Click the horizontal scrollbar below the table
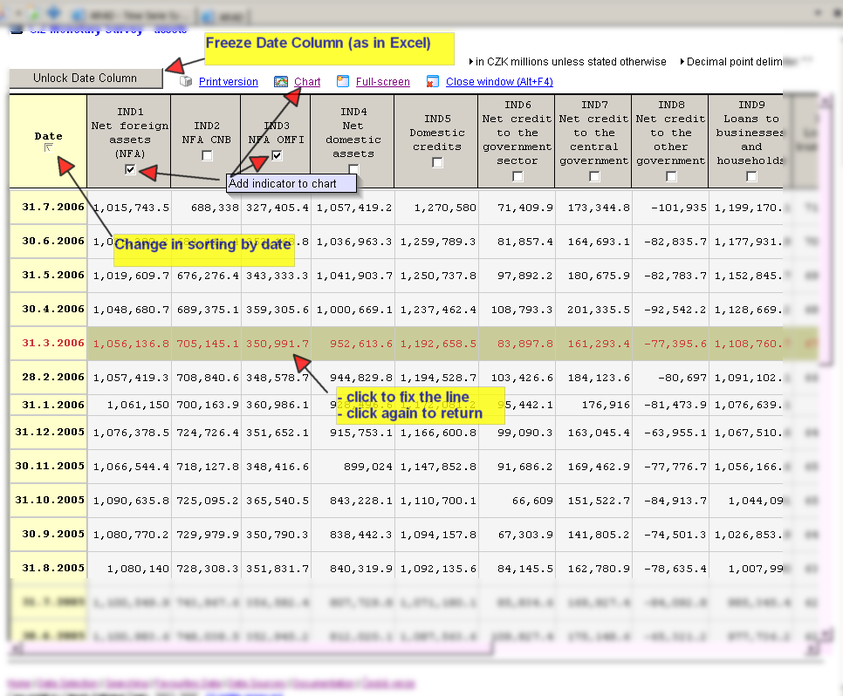This screenshot has width=843, height=696. coord(414,650)
